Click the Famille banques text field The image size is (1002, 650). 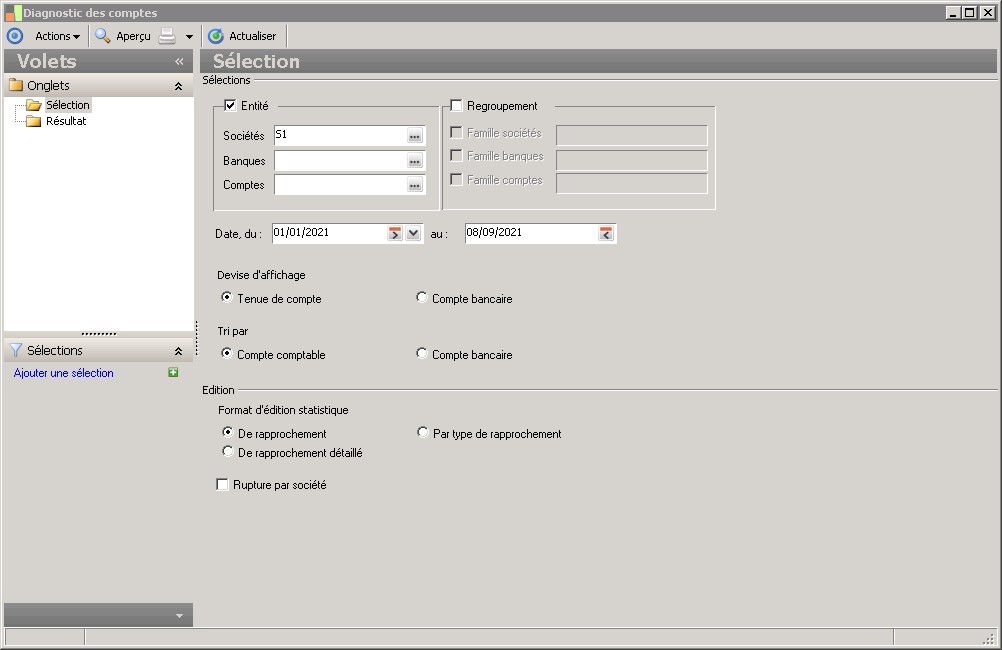click(x=631, y=160)
